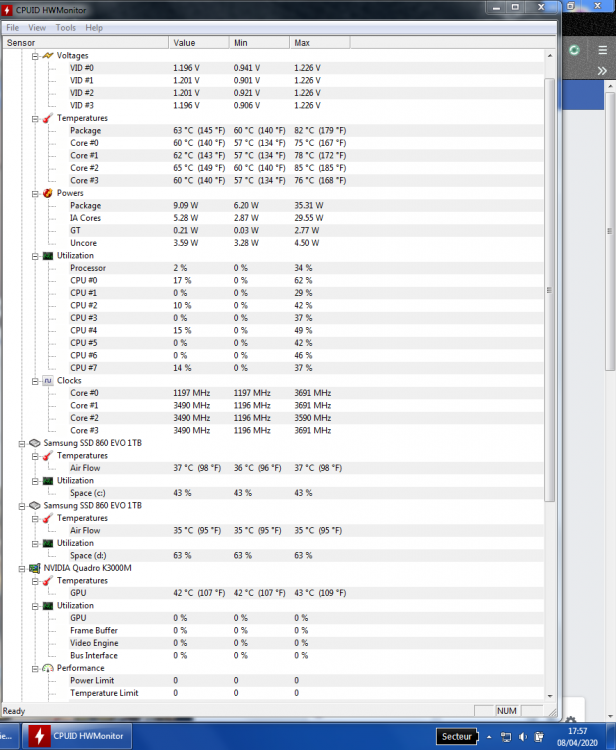Open the Help menu
Screen dimensions: 616x750
pos(94,28)
